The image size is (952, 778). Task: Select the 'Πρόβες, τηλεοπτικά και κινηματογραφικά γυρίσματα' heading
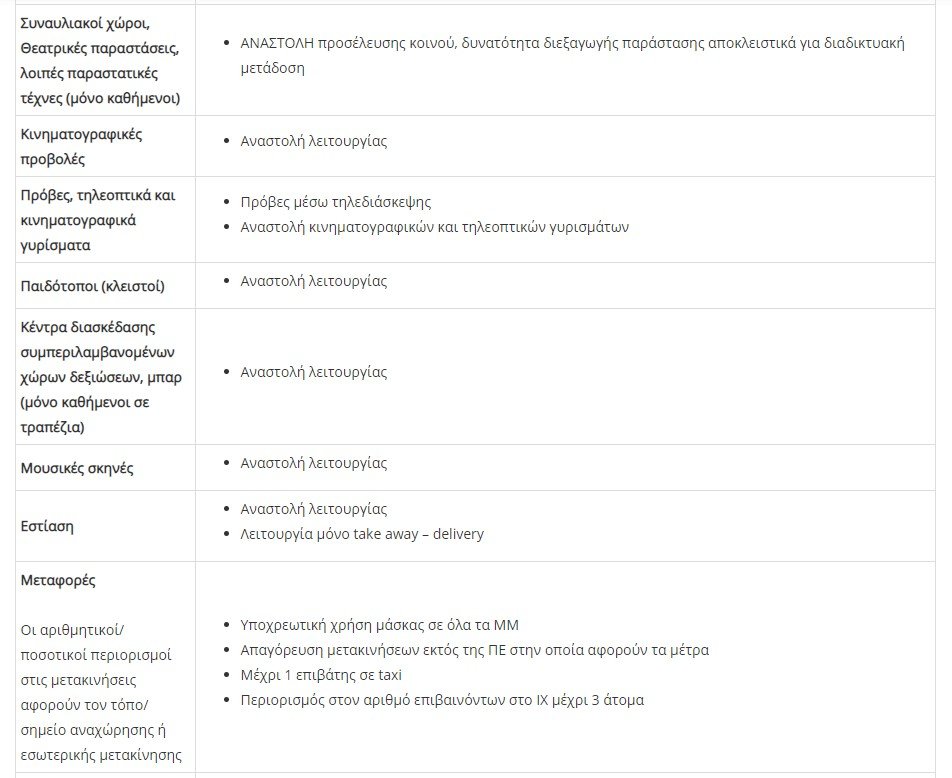coord(97,220)
